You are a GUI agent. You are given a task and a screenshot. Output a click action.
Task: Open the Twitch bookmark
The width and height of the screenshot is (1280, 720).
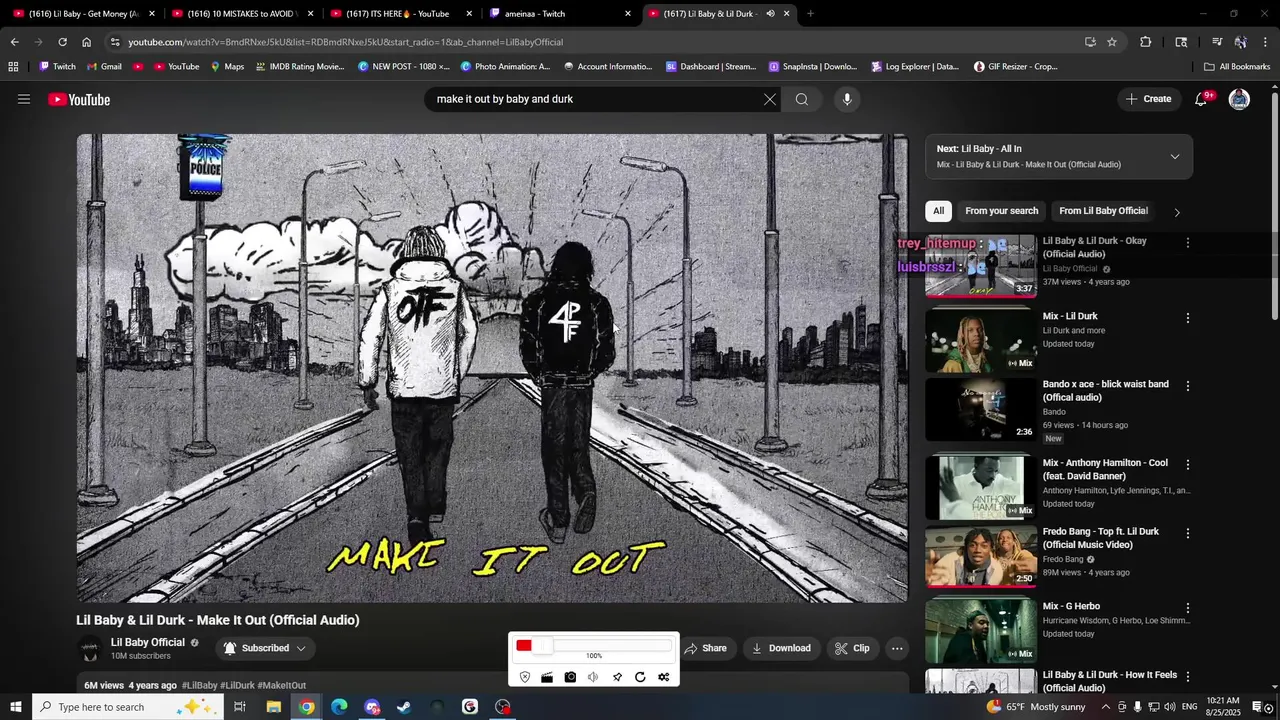[x=57, y=67]
